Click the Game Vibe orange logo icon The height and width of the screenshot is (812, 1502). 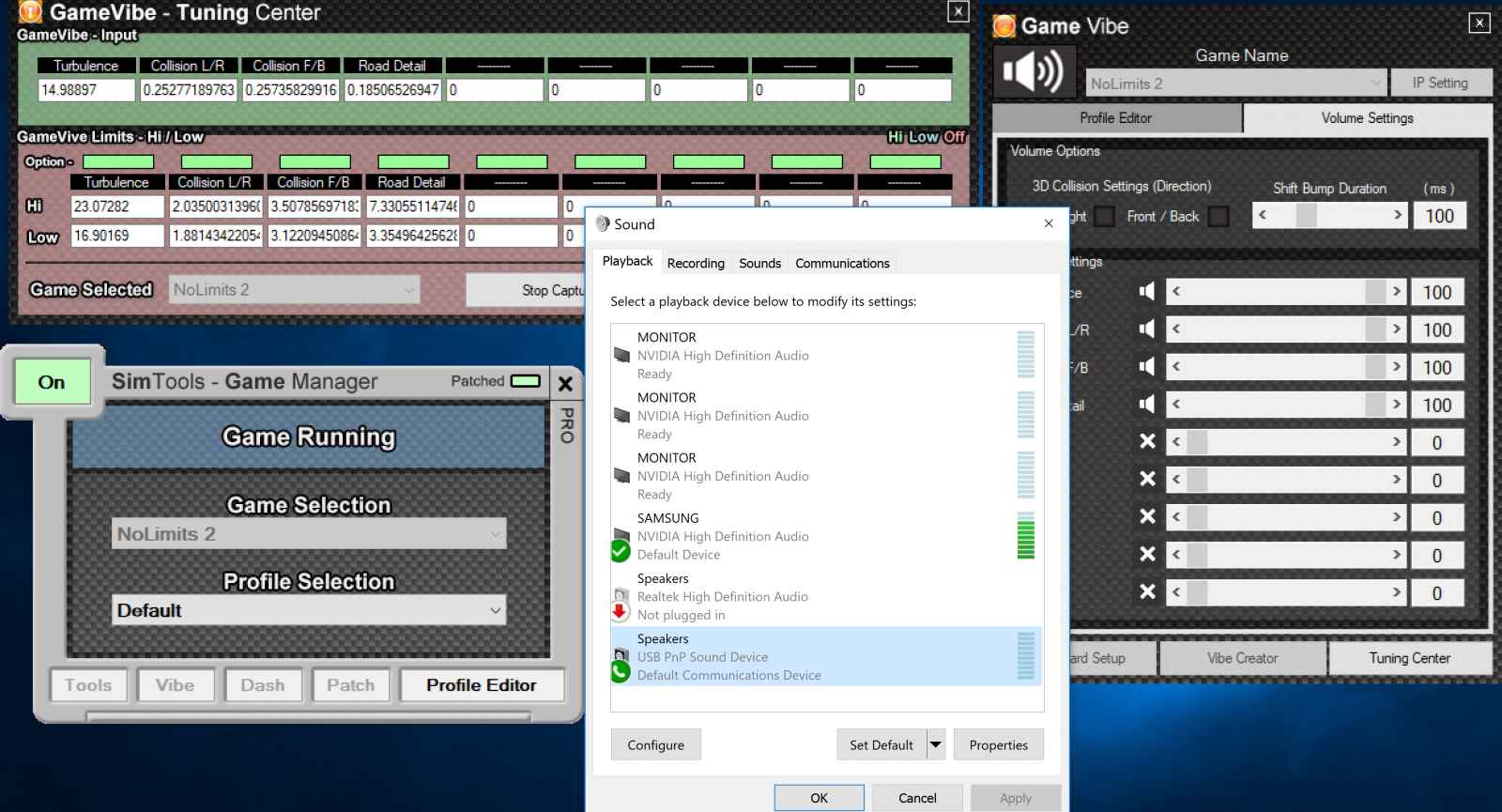point(1004,25)
